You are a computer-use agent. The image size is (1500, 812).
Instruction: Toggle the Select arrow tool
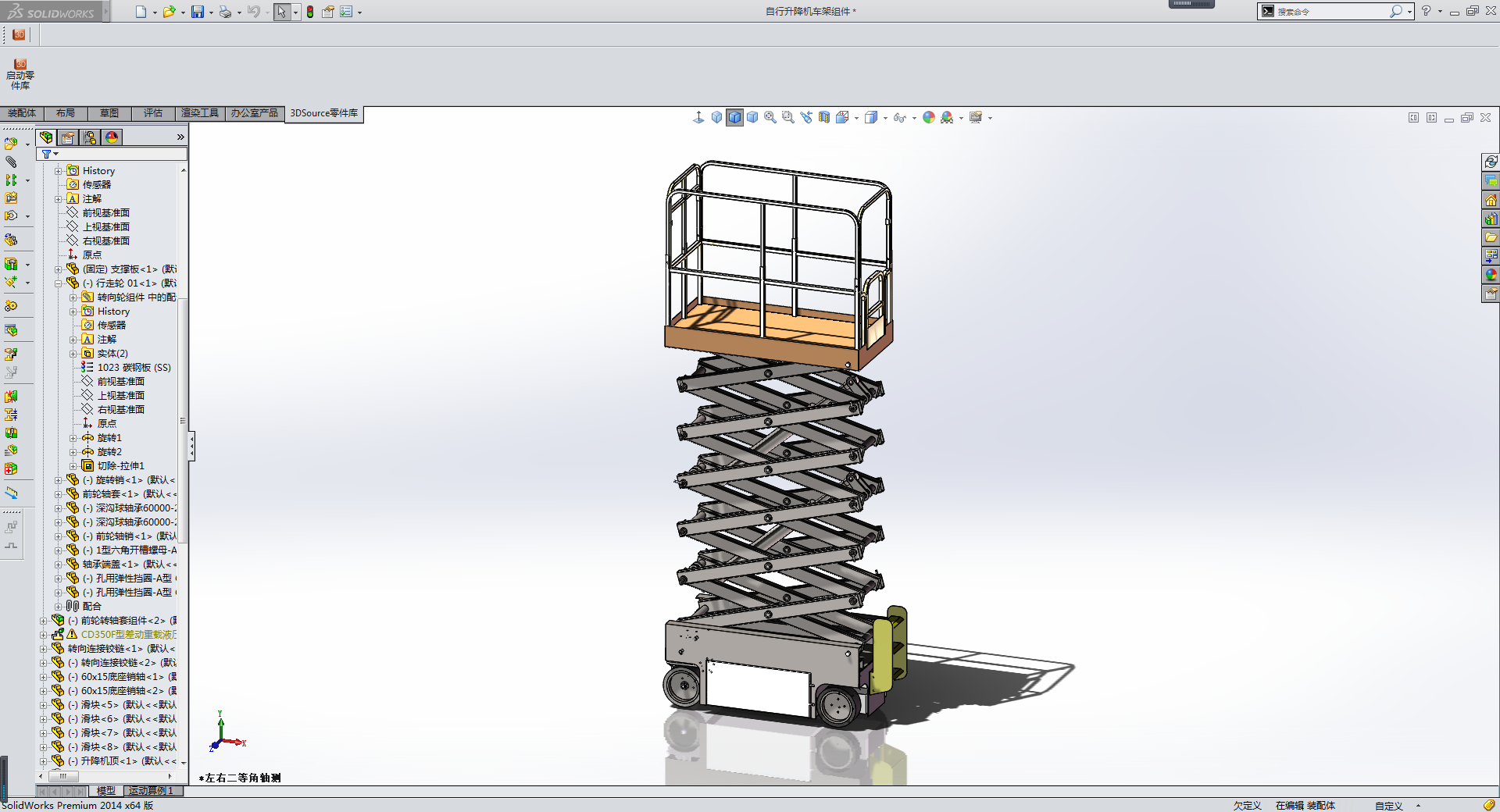[281, 12]
